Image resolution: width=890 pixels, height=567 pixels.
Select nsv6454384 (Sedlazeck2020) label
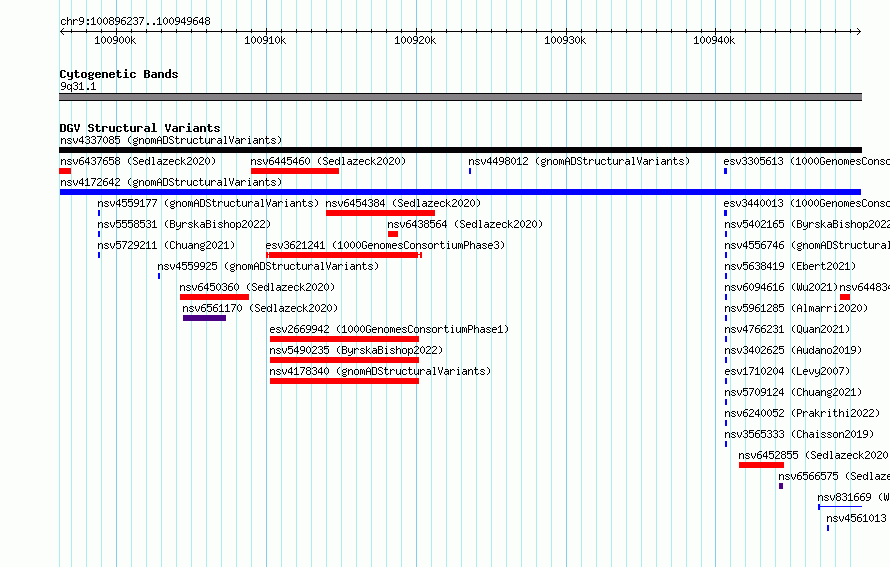coord(403,203)
